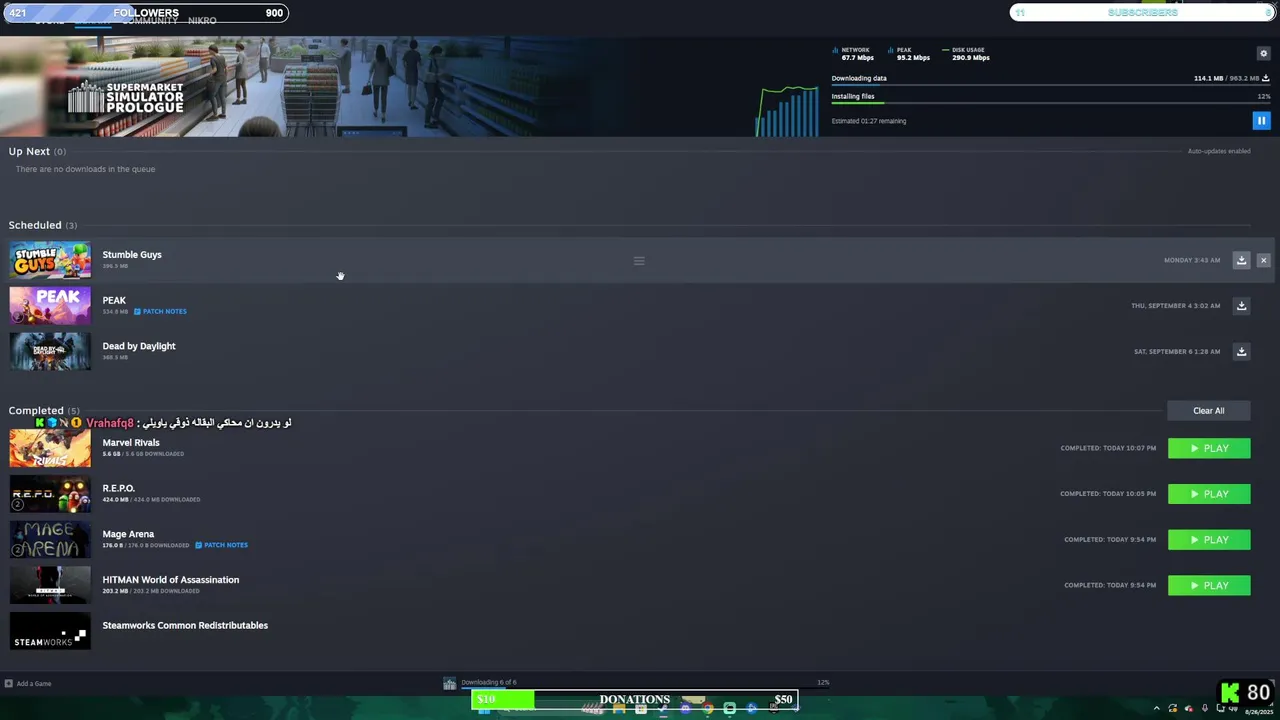Open PEAK patch notes
Viewport: 1280px width, 720px height.
click(160, 311)
